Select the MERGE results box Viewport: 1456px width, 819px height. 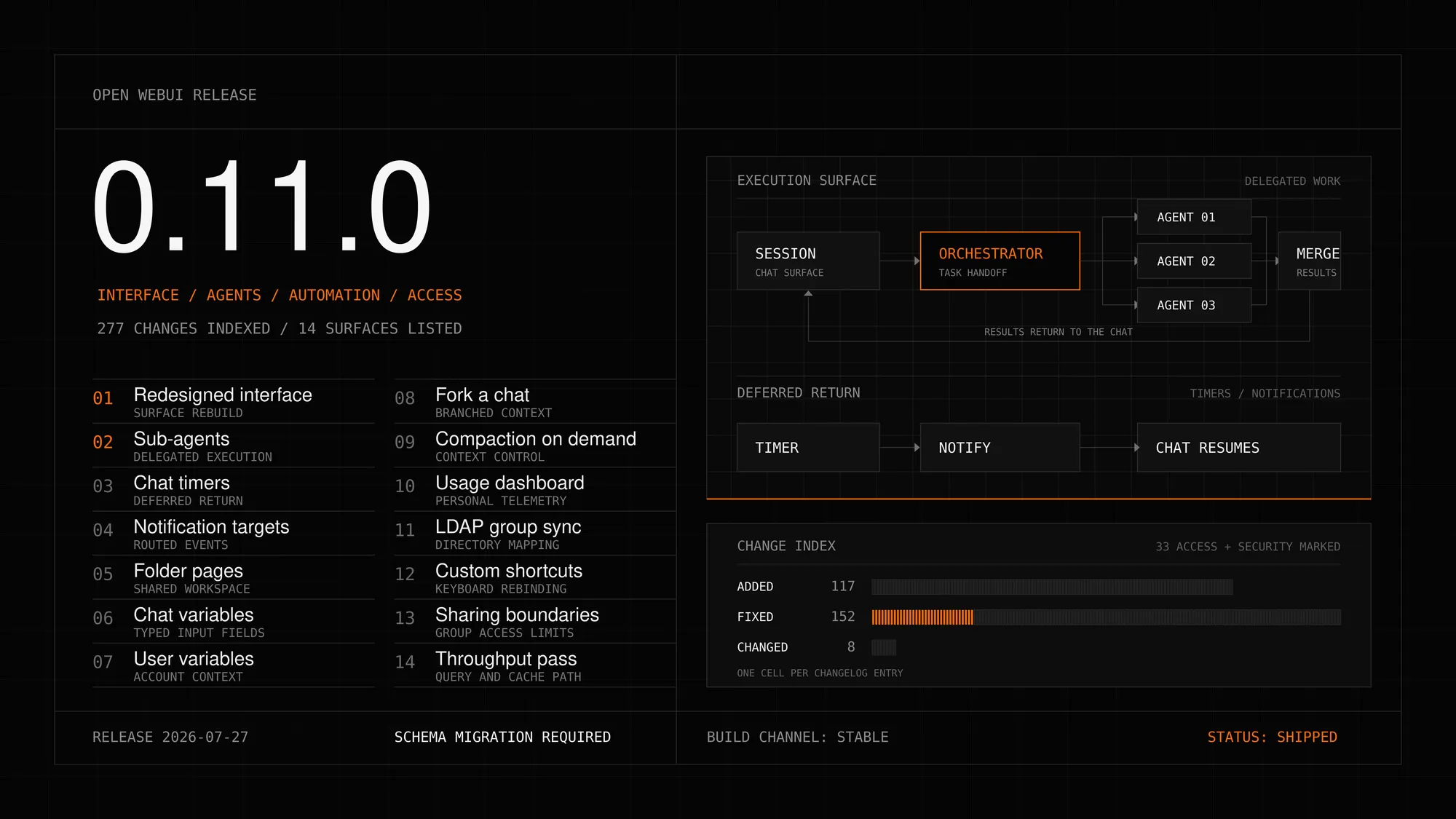(x=1310, y=261)
